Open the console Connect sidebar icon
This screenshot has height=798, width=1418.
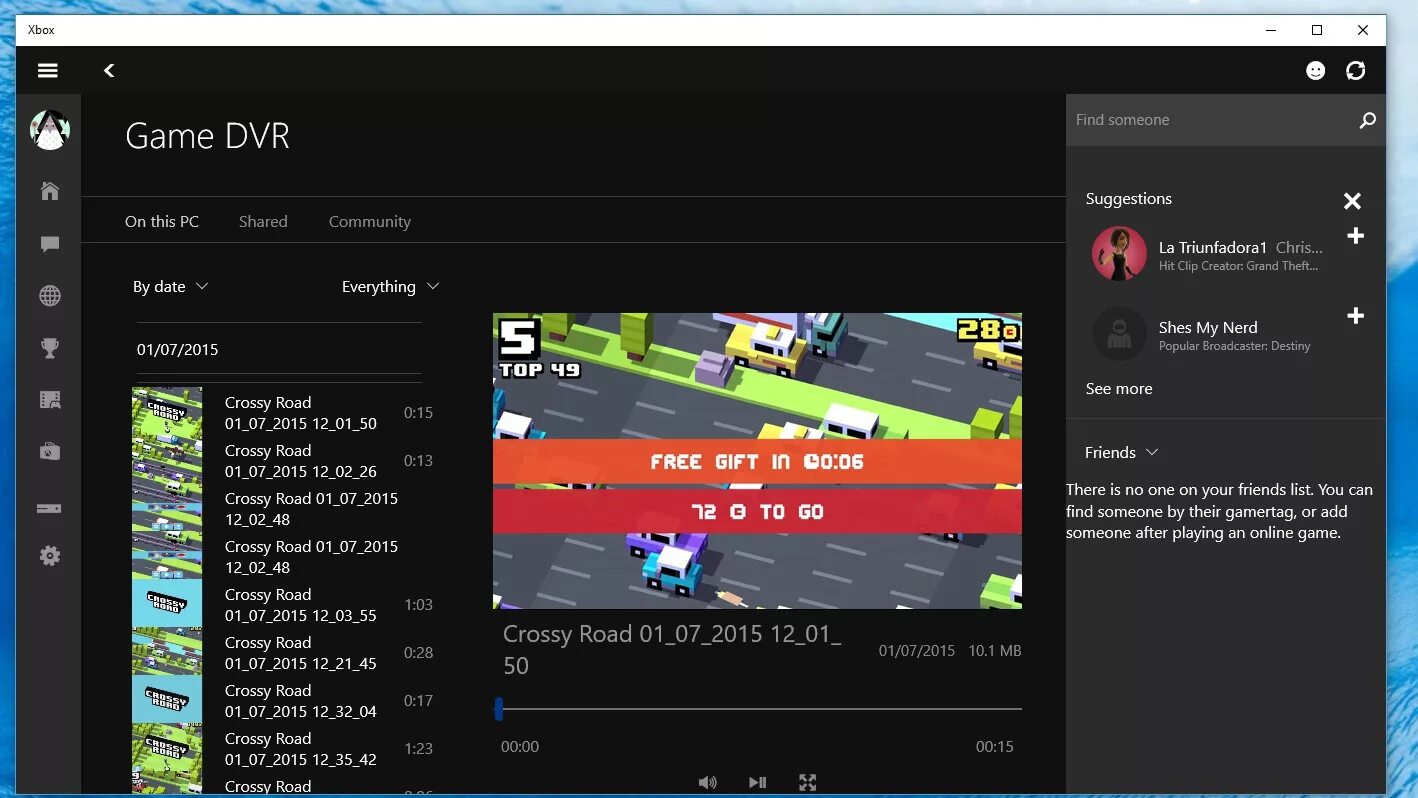point(49,508)
